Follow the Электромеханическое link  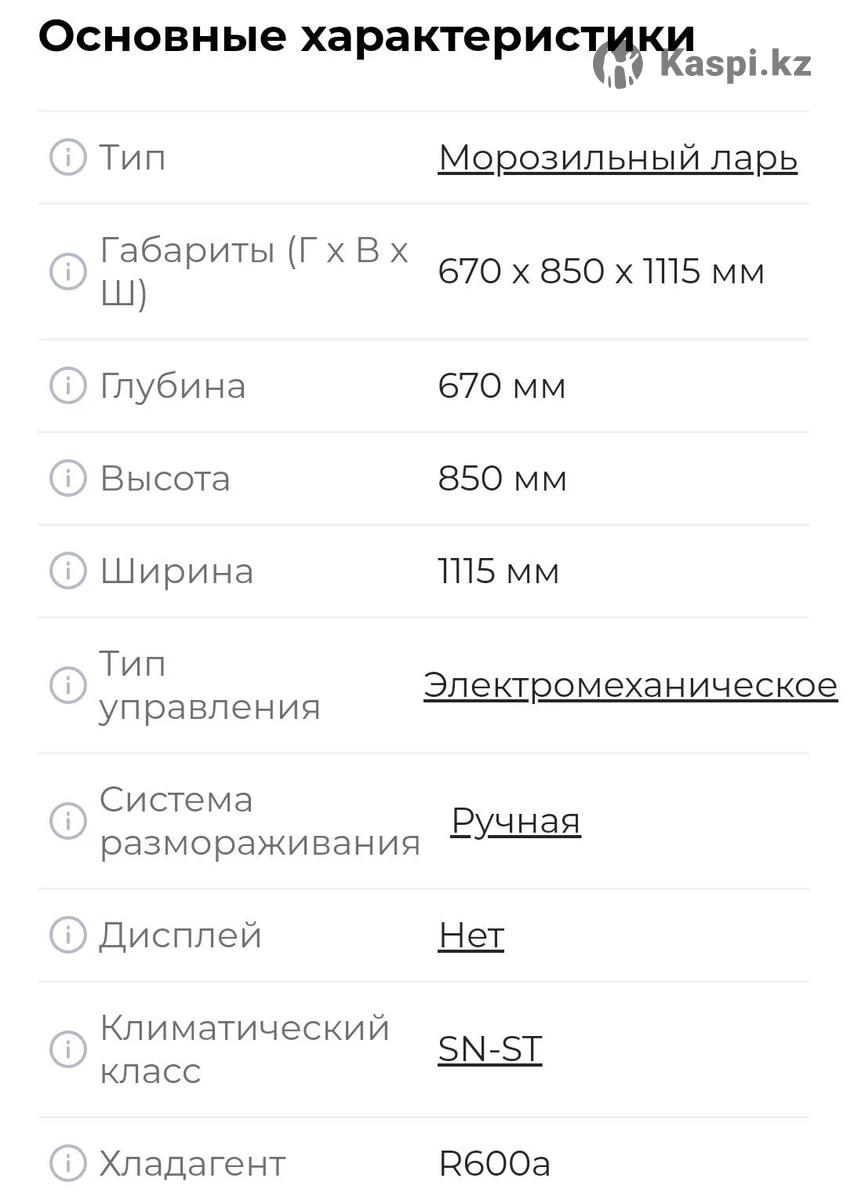[631, 685]
